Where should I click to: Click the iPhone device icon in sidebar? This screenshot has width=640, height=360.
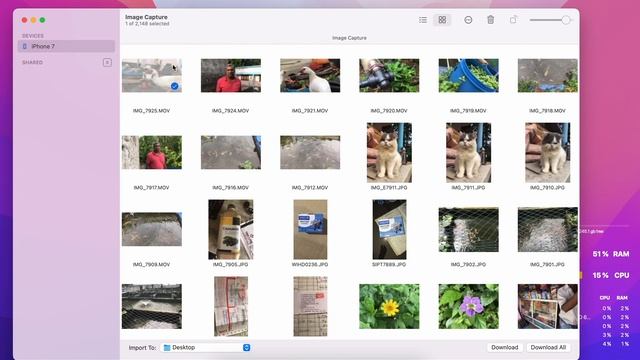coord(24,47)
